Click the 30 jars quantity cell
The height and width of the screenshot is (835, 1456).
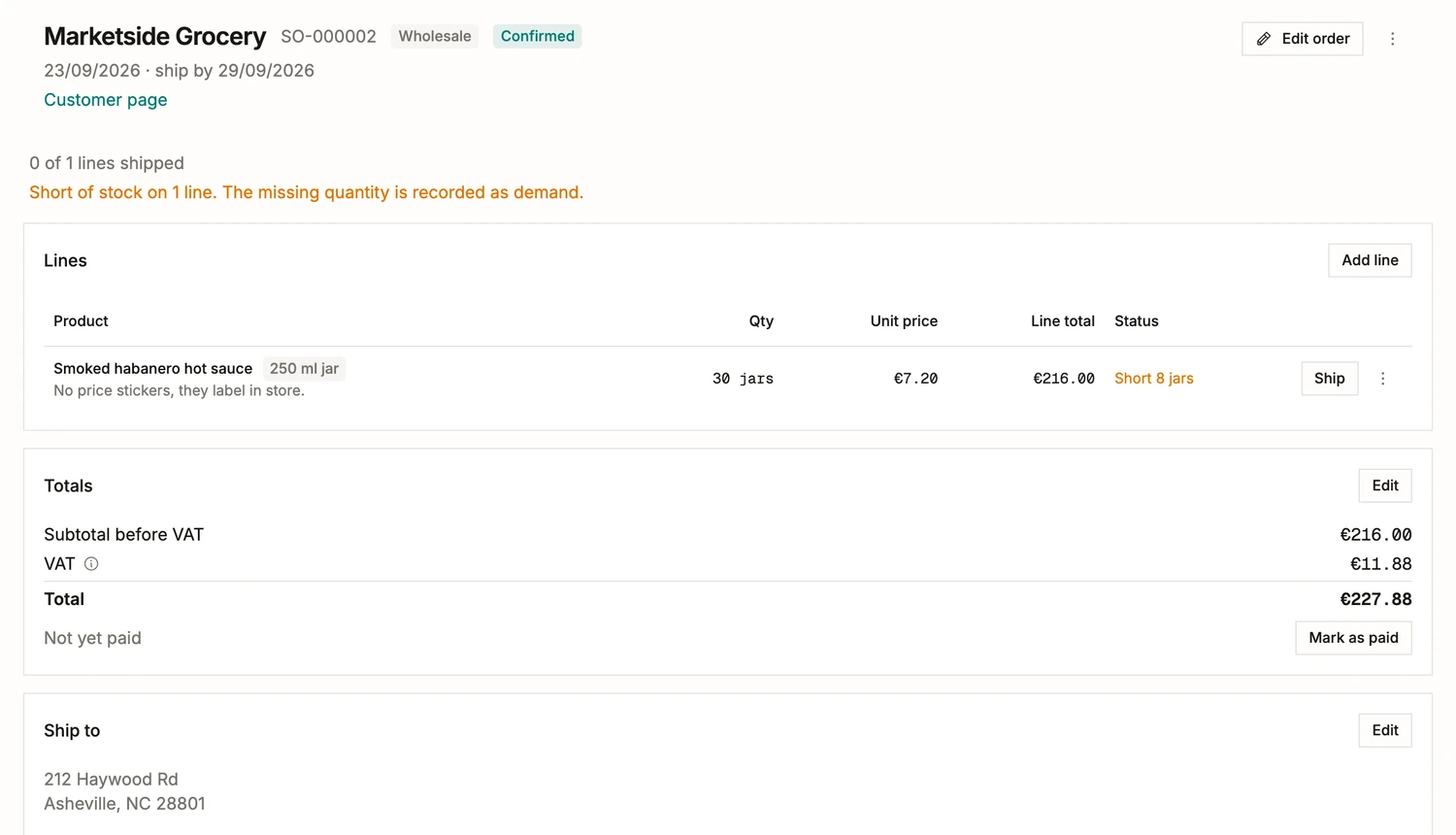(x=743, y=379)
